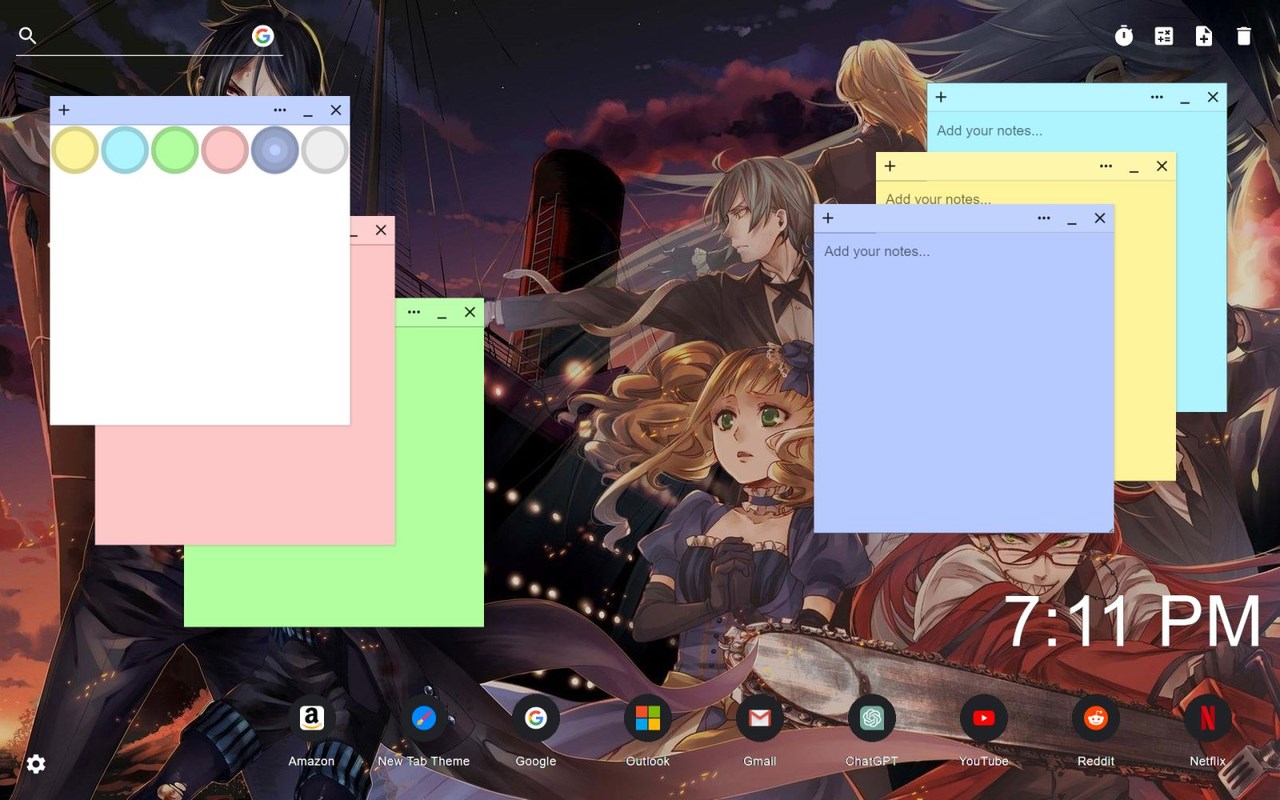The width and height of the screenshot is (1280, 800).
Task: Open the settings gear
Action: pyautogui.click(x=36, y=764)
